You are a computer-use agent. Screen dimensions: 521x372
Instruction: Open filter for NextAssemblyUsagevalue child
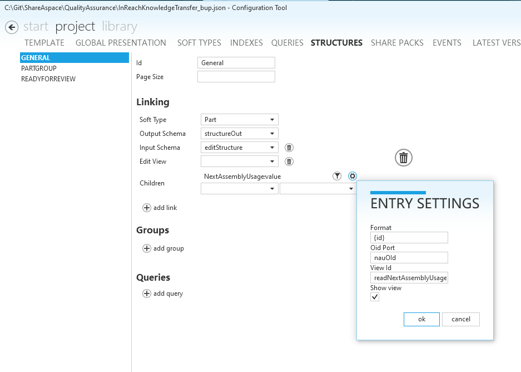[x=337, y=176]
